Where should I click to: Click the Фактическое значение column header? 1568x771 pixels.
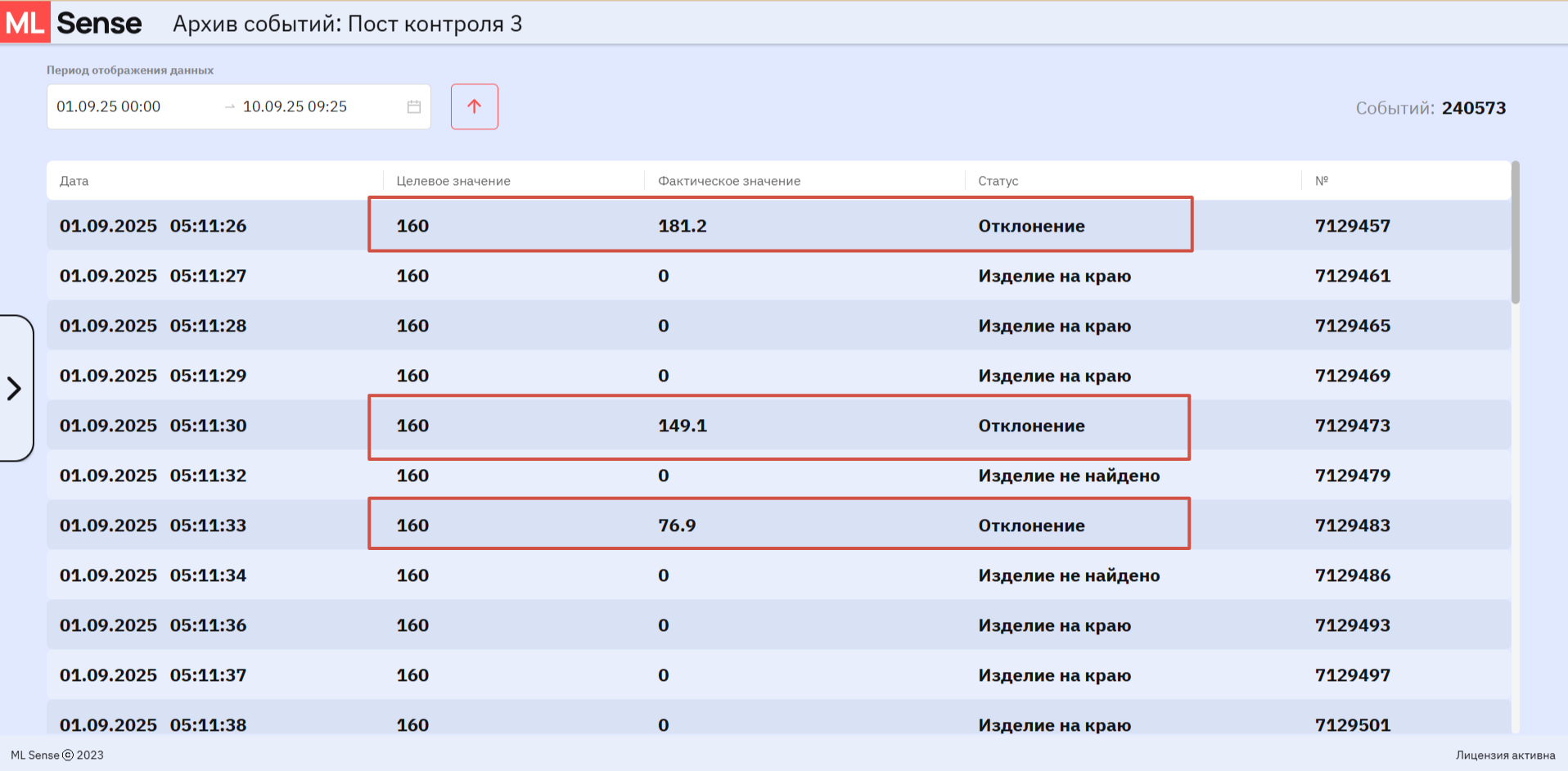[728, 181]
